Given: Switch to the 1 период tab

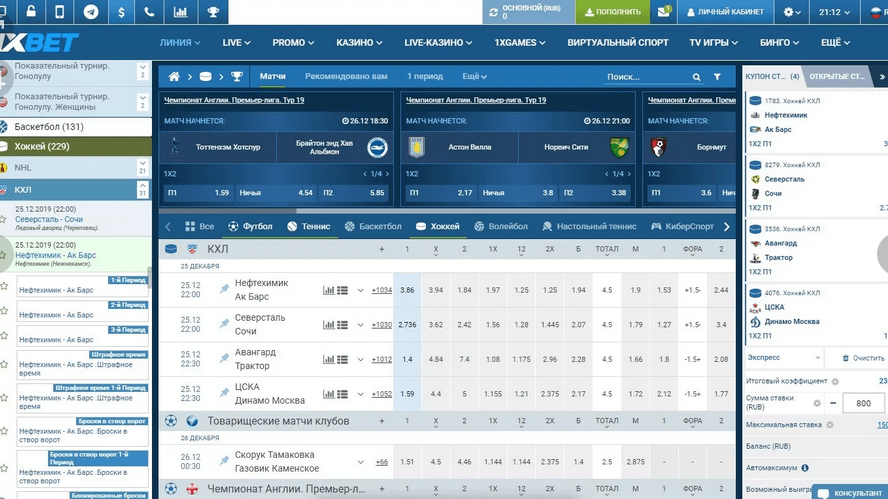Looking at the screenshot, I should [425, 76].
